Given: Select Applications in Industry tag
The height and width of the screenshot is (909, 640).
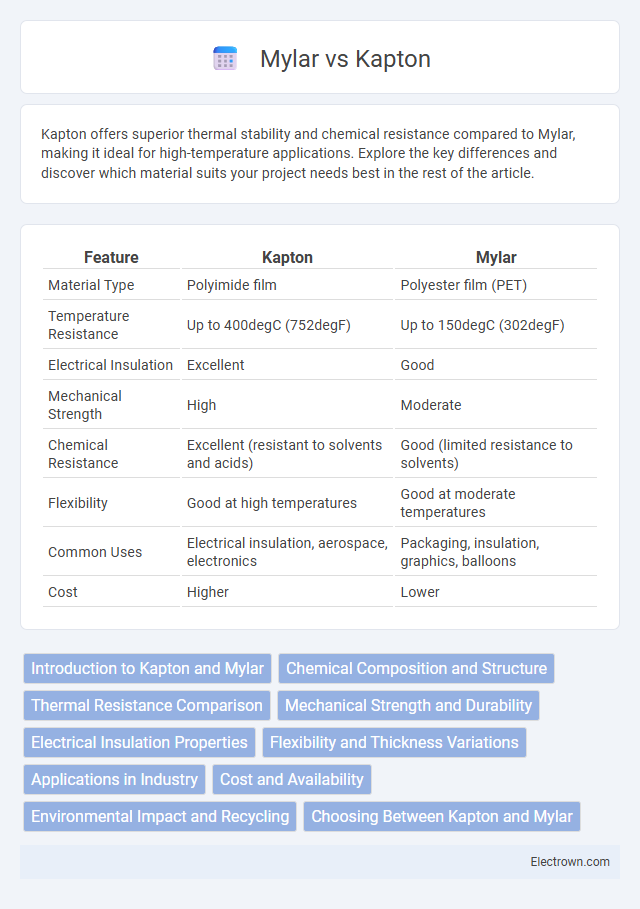Looking at the screenshot, I should point(114,780).
